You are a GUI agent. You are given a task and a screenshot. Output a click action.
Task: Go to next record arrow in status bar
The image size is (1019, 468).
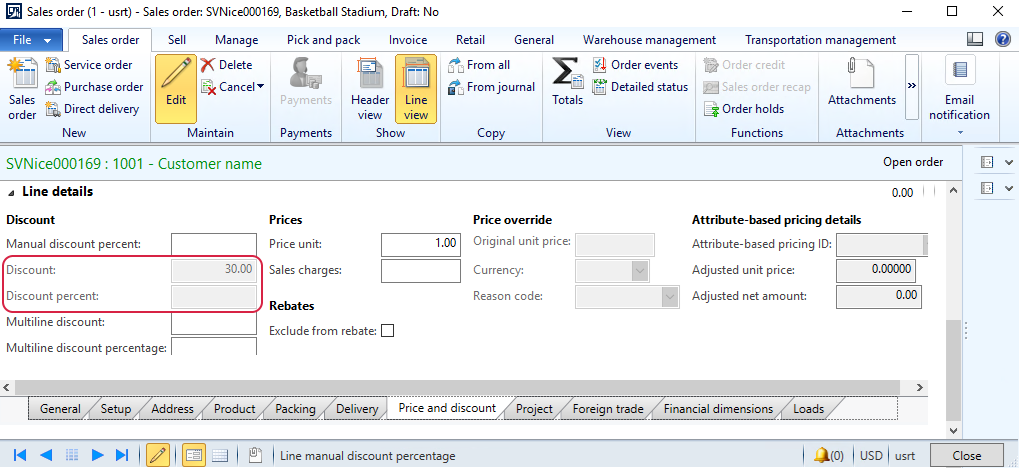click(97, 455)
